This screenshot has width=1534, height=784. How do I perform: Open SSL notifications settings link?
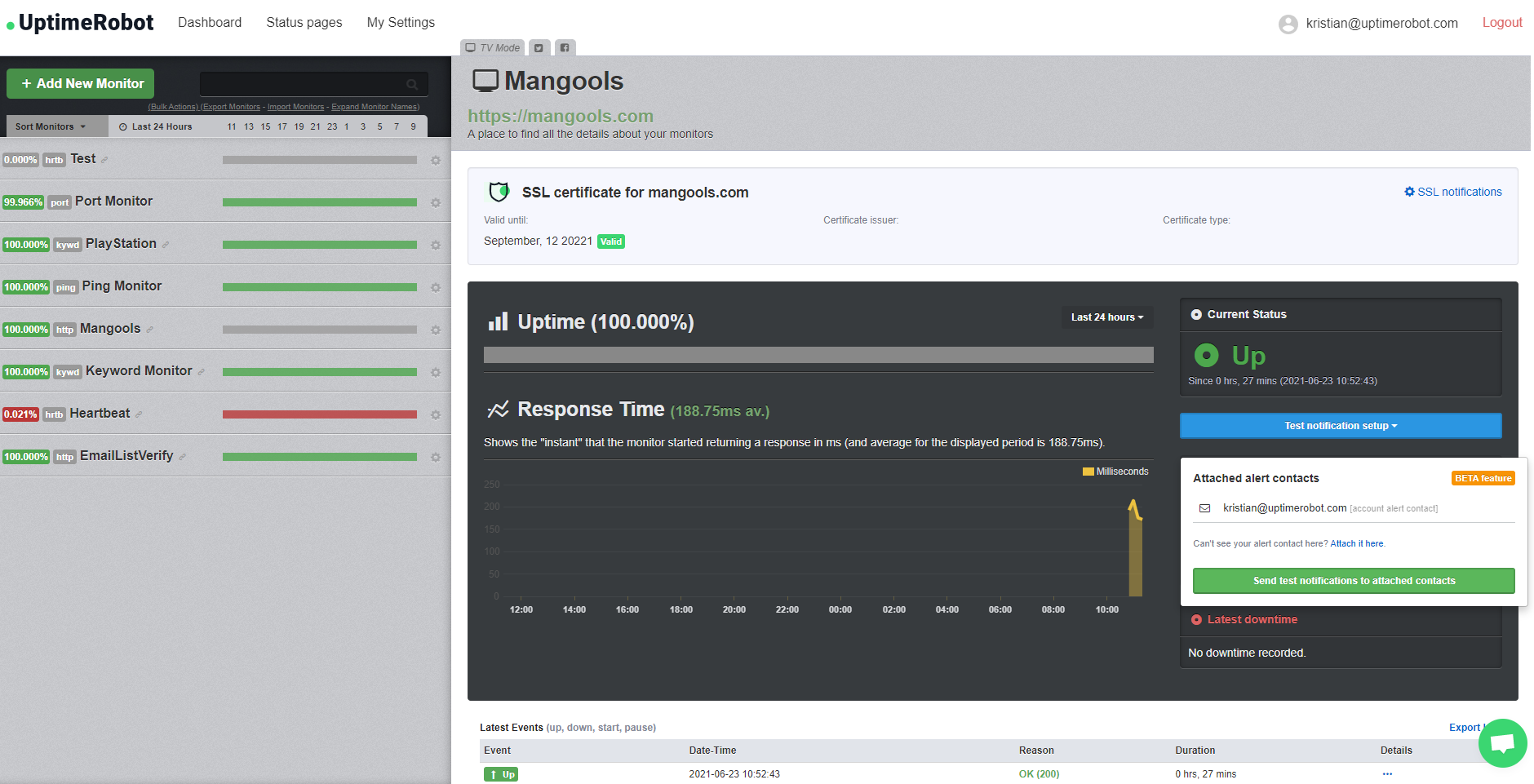pos(1452,192)
